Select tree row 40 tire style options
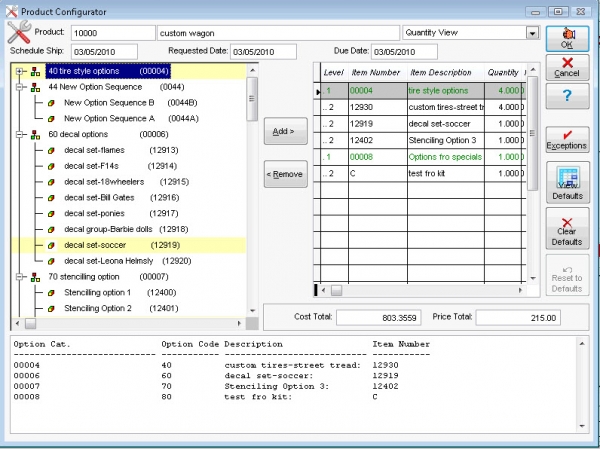 coord(108,72)
